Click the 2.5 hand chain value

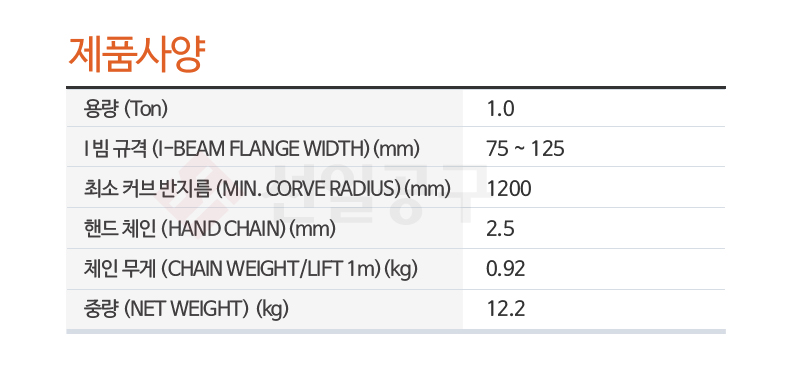pos(501,230)
